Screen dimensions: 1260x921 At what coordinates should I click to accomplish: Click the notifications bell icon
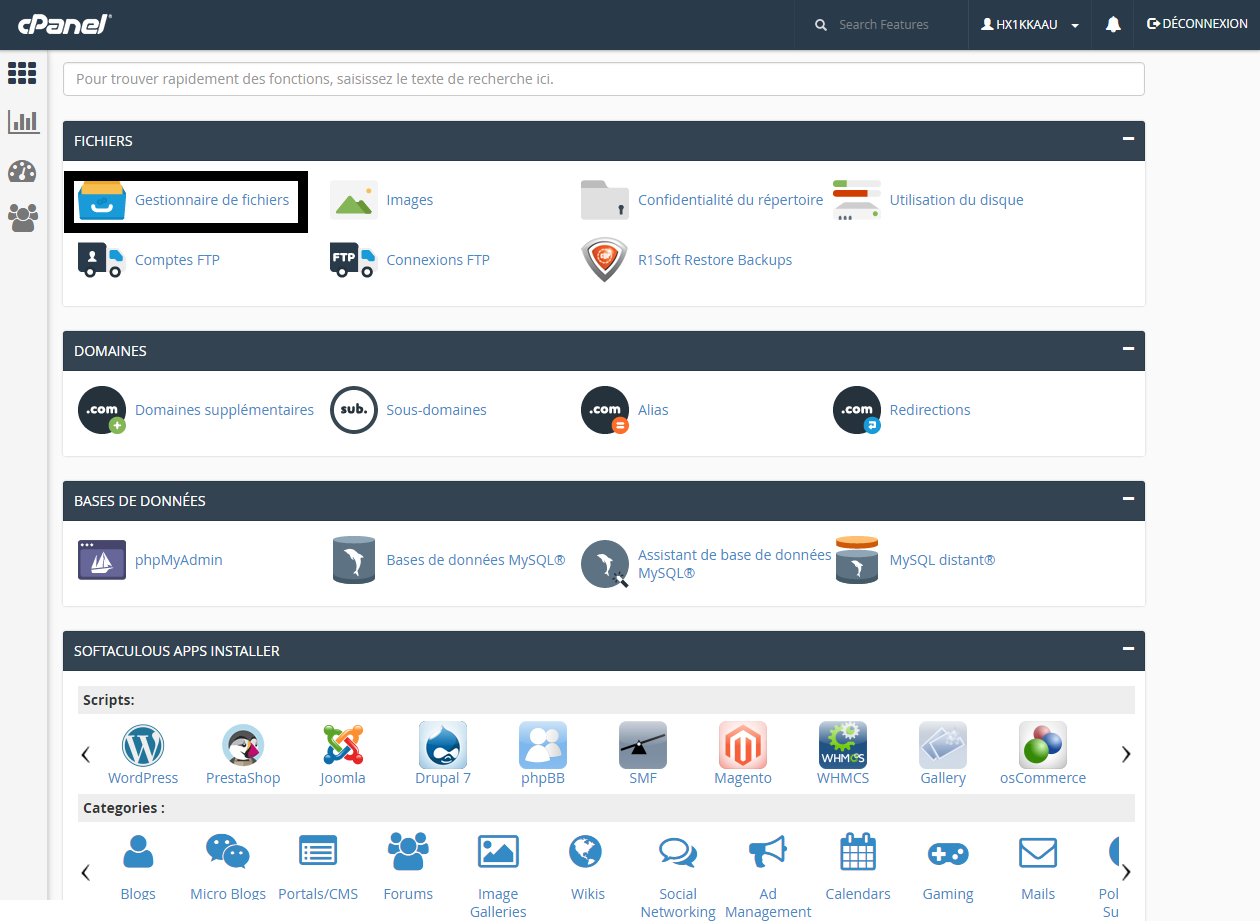coord(1113,25)
